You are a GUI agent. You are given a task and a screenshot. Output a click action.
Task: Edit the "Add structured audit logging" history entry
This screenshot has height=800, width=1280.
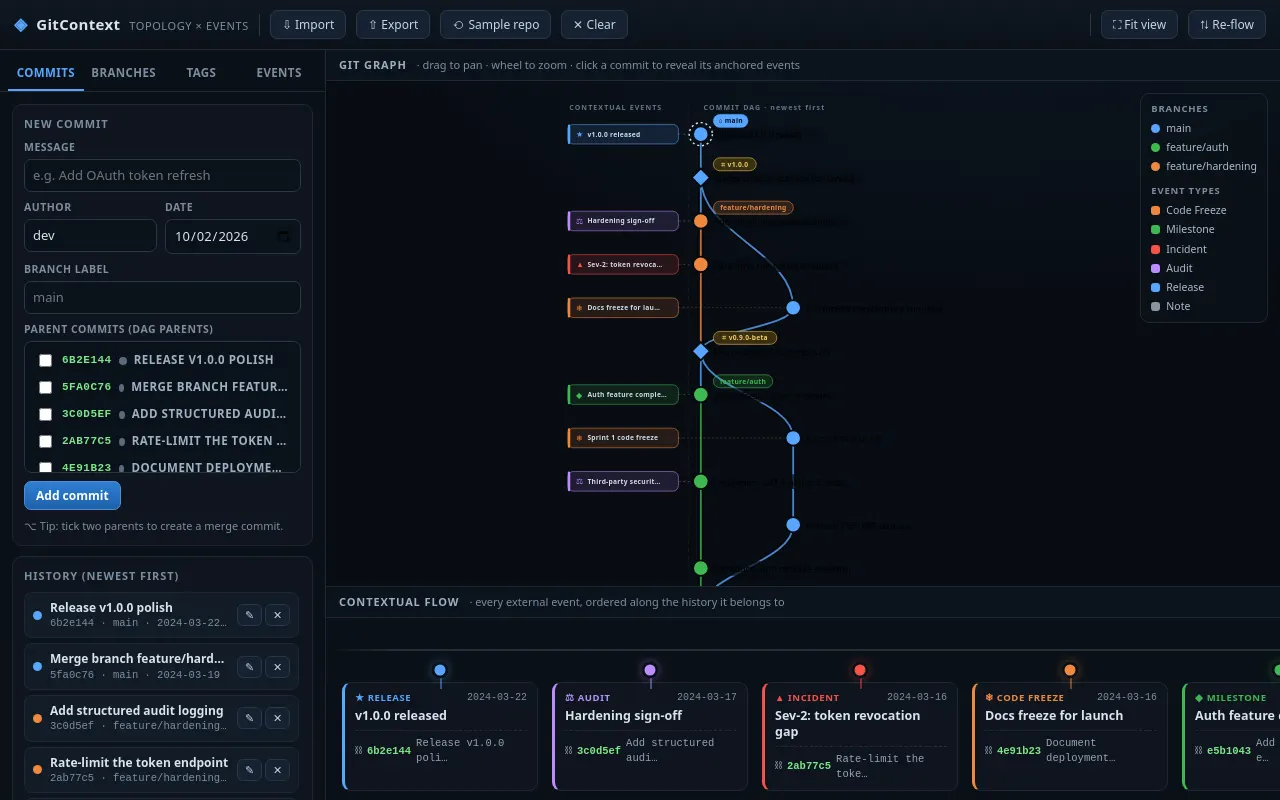(250, 718)
